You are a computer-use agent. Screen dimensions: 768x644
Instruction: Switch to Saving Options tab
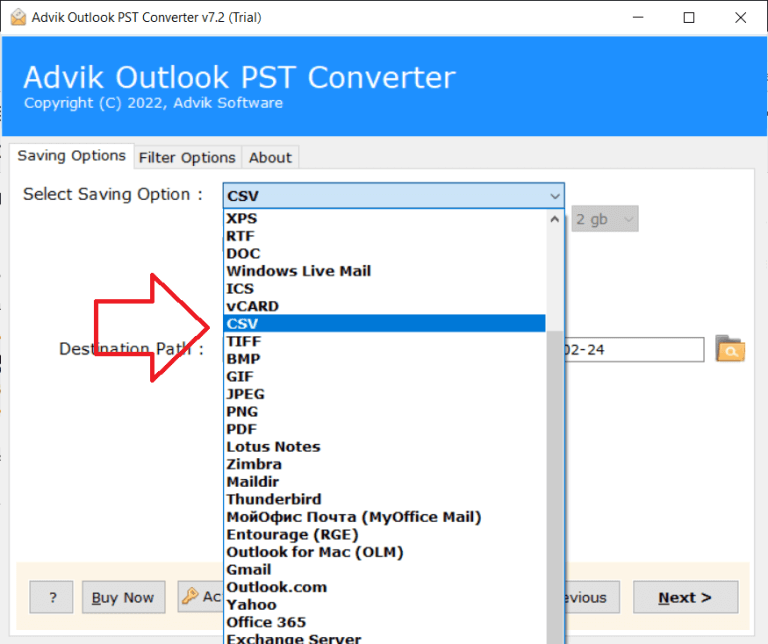72,156
